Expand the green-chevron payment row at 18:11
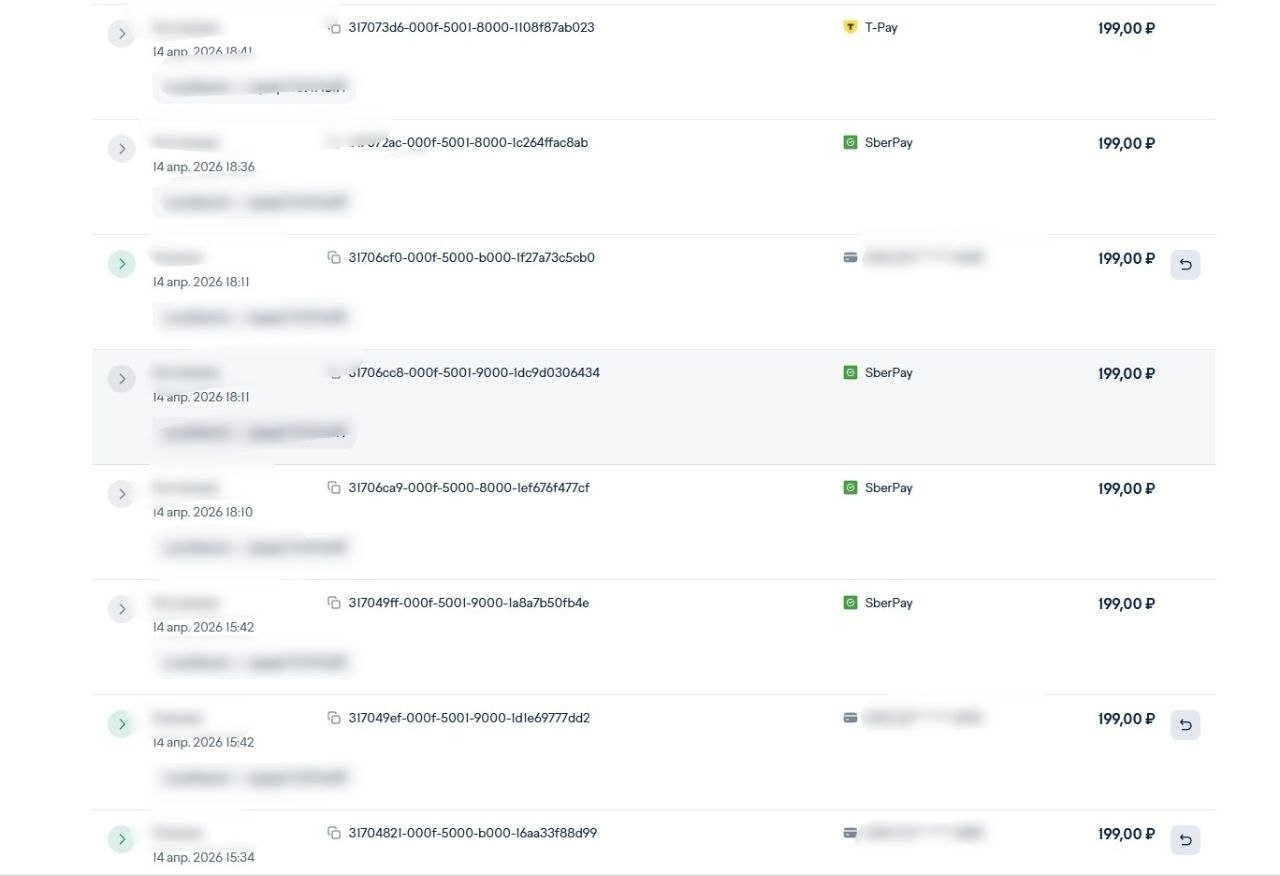 point(121,264)
